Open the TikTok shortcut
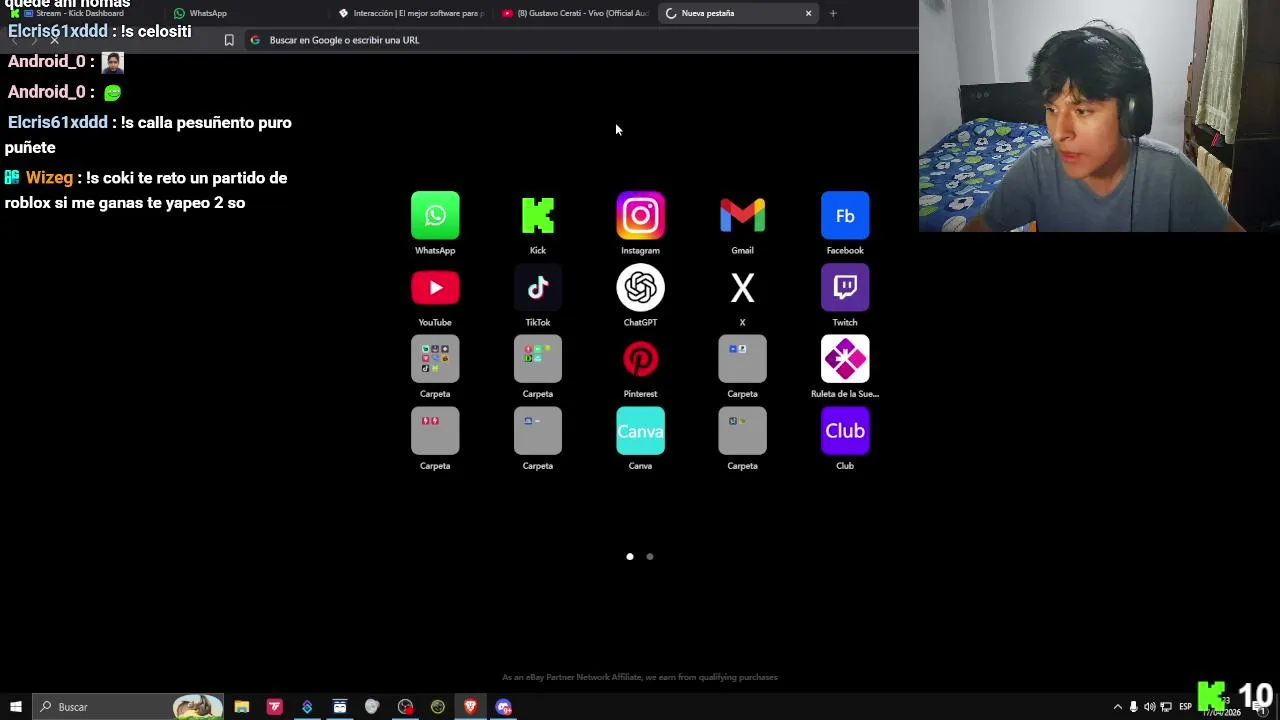 (538, 288)
